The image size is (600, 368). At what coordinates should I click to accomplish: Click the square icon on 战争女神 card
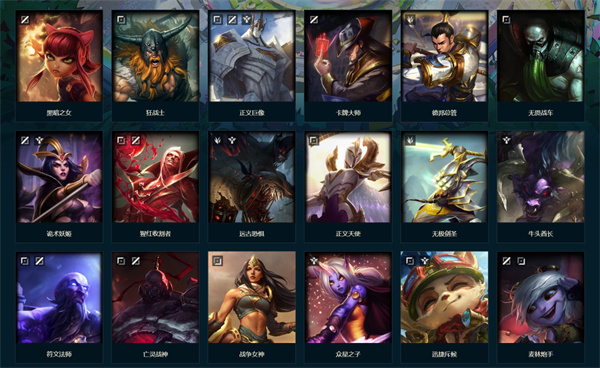tap(217, 261)
